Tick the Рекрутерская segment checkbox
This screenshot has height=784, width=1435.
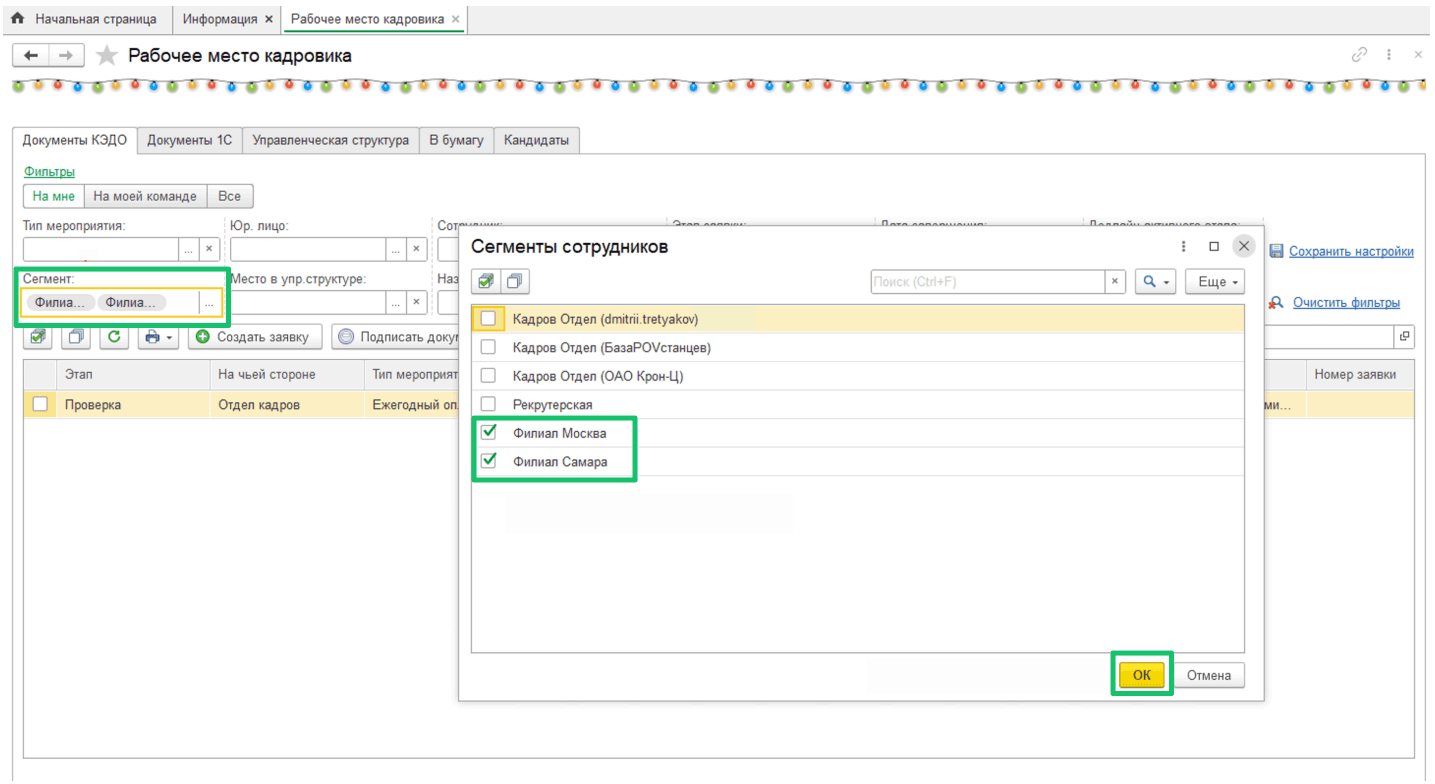tap(489, 404)
